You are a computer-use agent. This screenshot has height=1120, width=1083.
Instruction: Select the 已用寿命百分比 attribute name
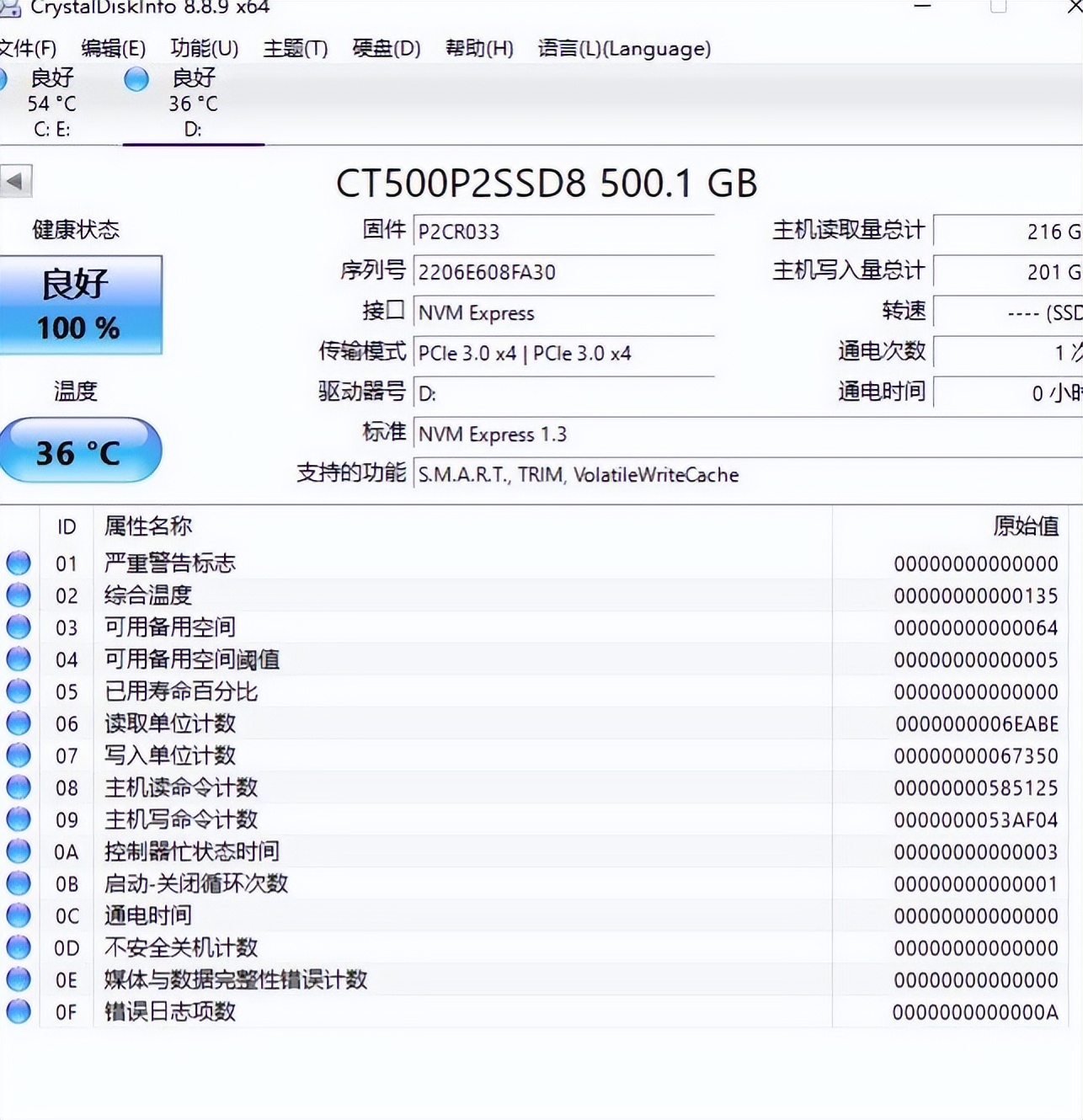(x=181, y=691)
